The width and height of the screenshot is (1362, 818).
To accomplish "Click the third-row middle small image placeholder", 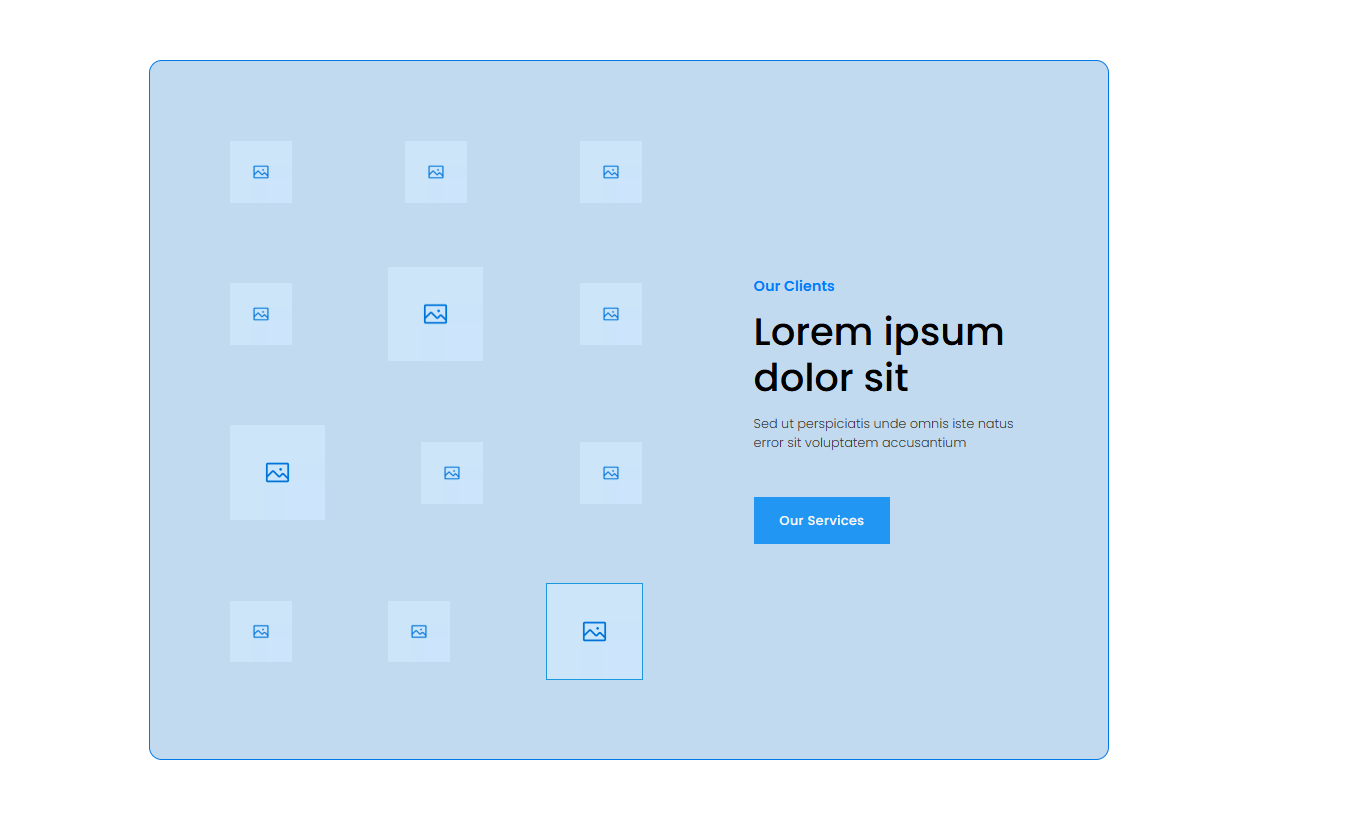I will click(x=452, y=473).
